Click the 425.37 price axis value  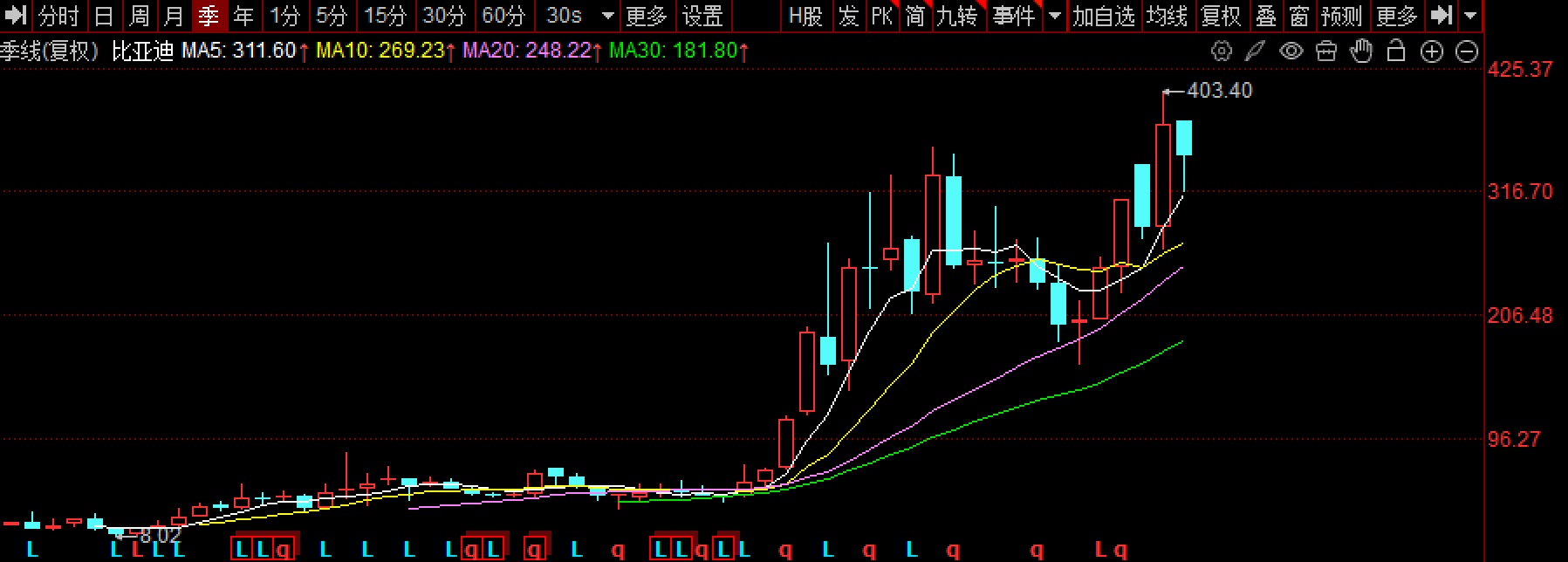pyautogui.click(x=1520, y=69)
